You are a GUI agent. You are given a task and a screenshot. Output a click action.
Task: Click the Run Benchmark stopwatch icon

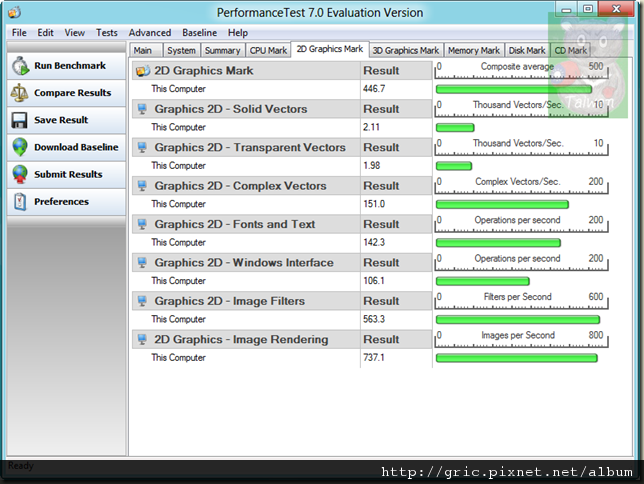click(20, 66)
